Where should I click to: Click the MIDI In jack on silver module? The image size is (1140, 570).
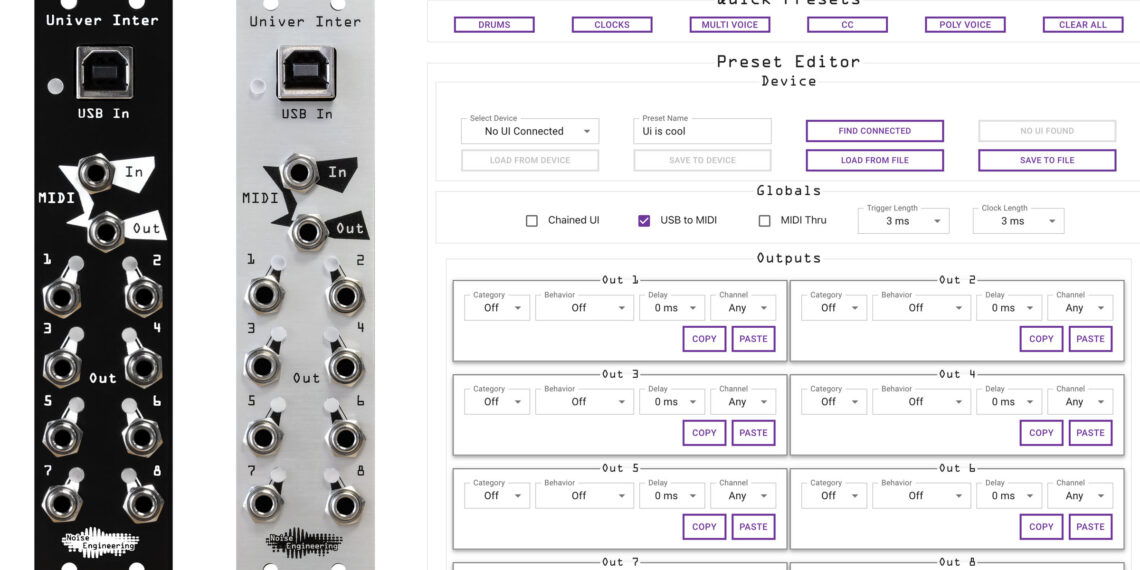[298, 172]
